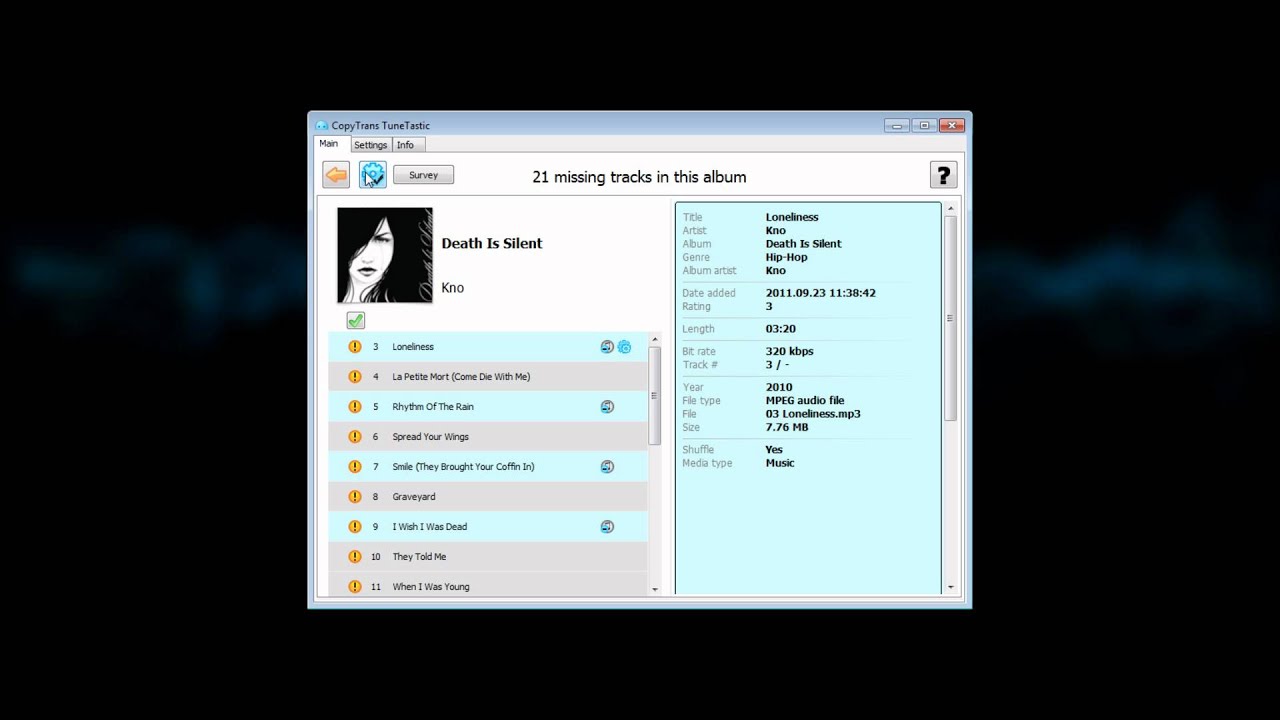Click the gear checkmark toolbar icon

coord(373,175)
